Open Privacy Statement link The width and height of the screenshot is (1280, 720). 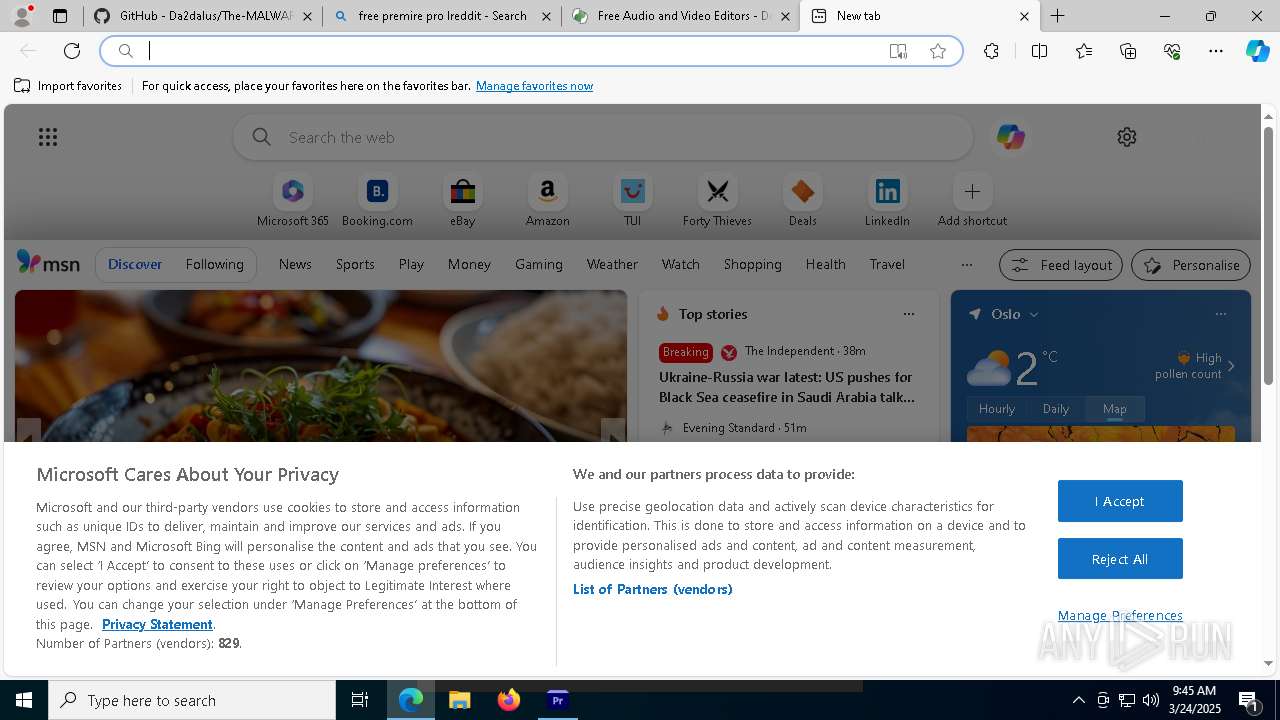click(x=157, y=624)
